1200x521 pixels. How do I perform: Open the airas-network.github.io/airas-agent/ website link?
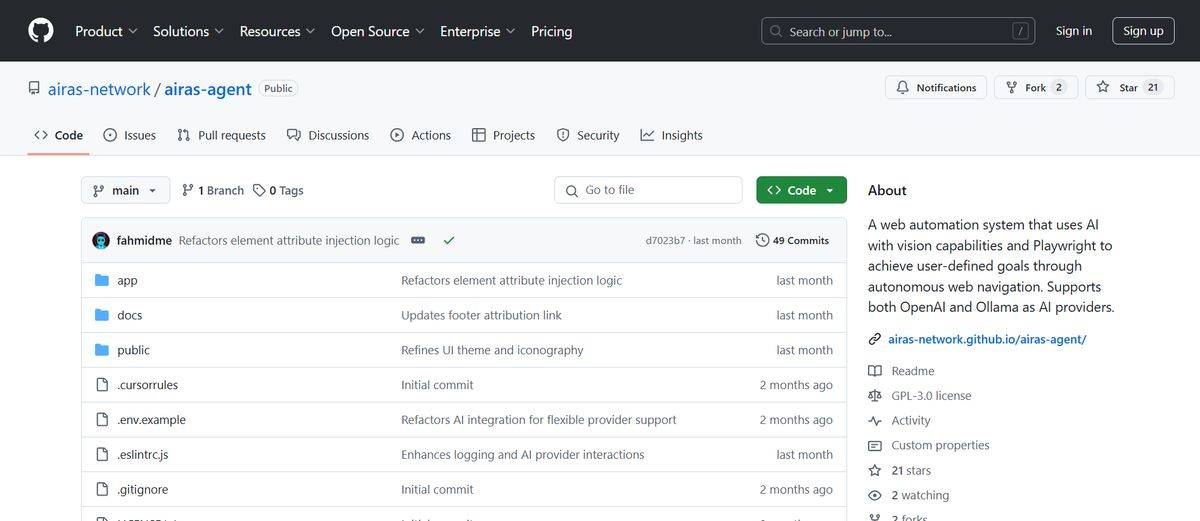click(987, 339)
